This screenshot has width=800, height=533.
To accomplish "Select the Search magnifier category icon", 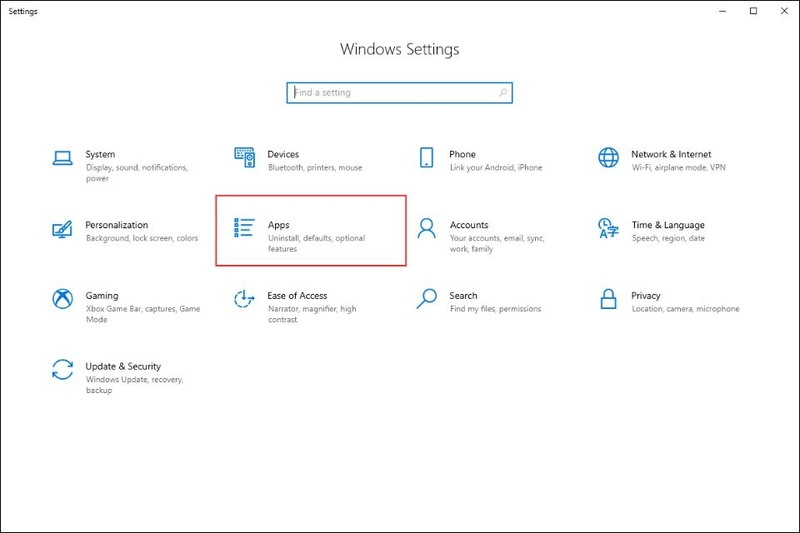I will [427, 299].
